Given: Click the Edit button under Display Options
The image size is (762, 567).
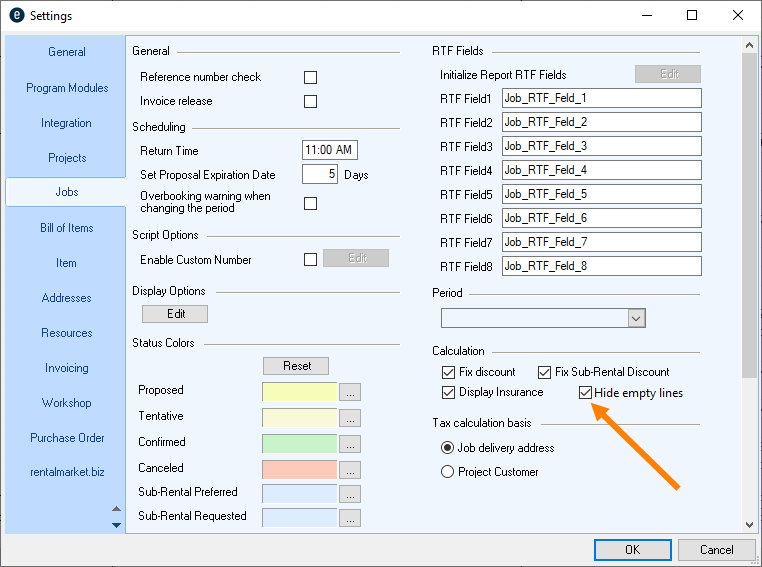Looking at the screenshot, I should point(175,314).
